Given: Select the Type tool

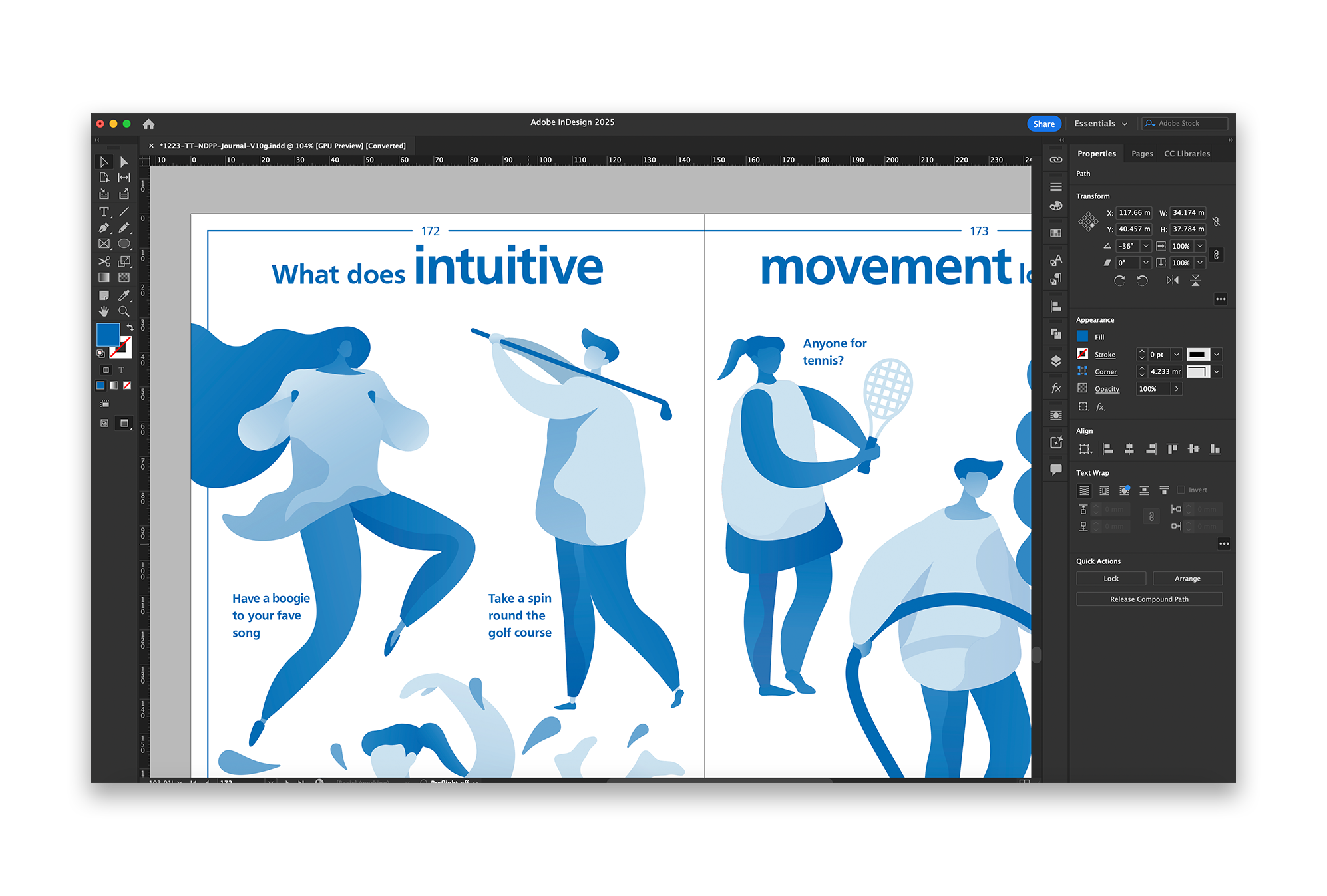Looking at the screenshot, I should (104, 212).
